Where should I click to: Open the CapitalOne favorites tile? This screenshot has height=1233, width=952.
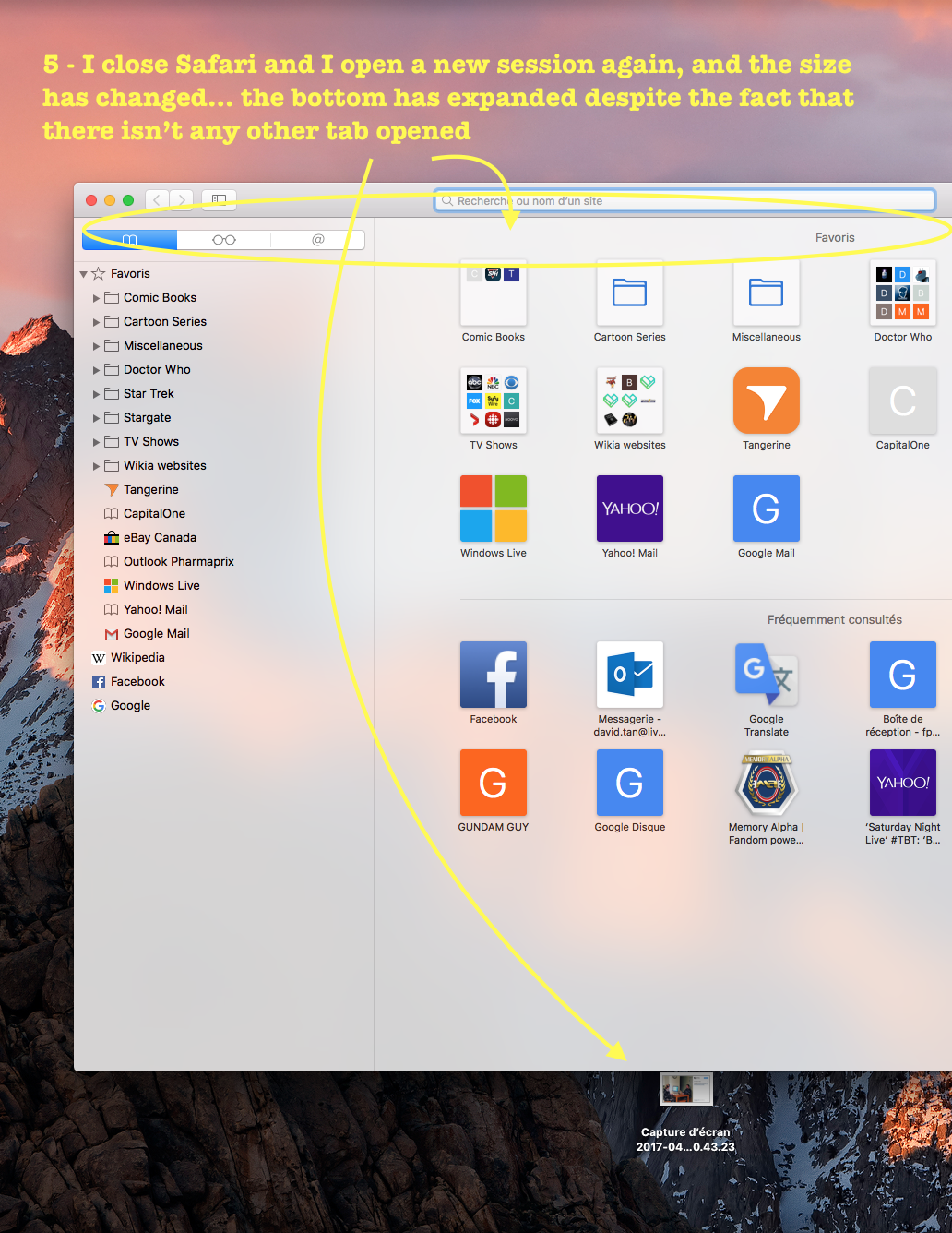click(903, 401)
